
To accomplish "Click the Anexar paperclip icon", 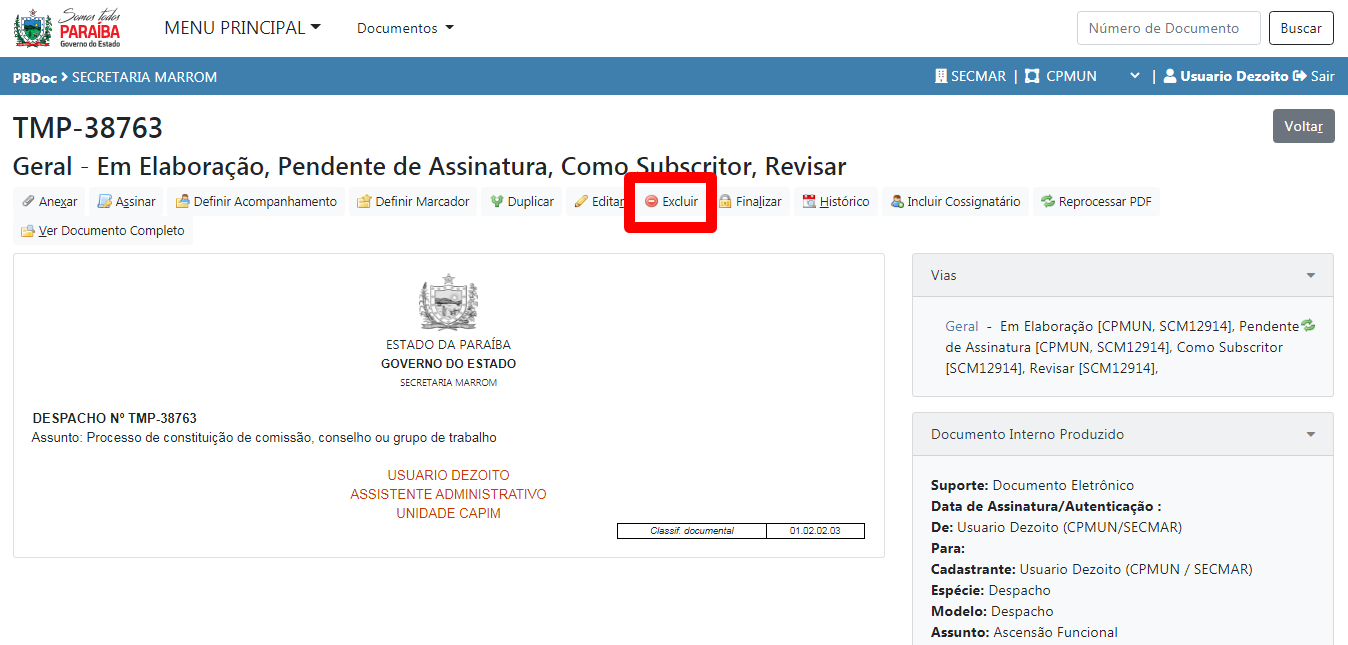I will [29, 202].
